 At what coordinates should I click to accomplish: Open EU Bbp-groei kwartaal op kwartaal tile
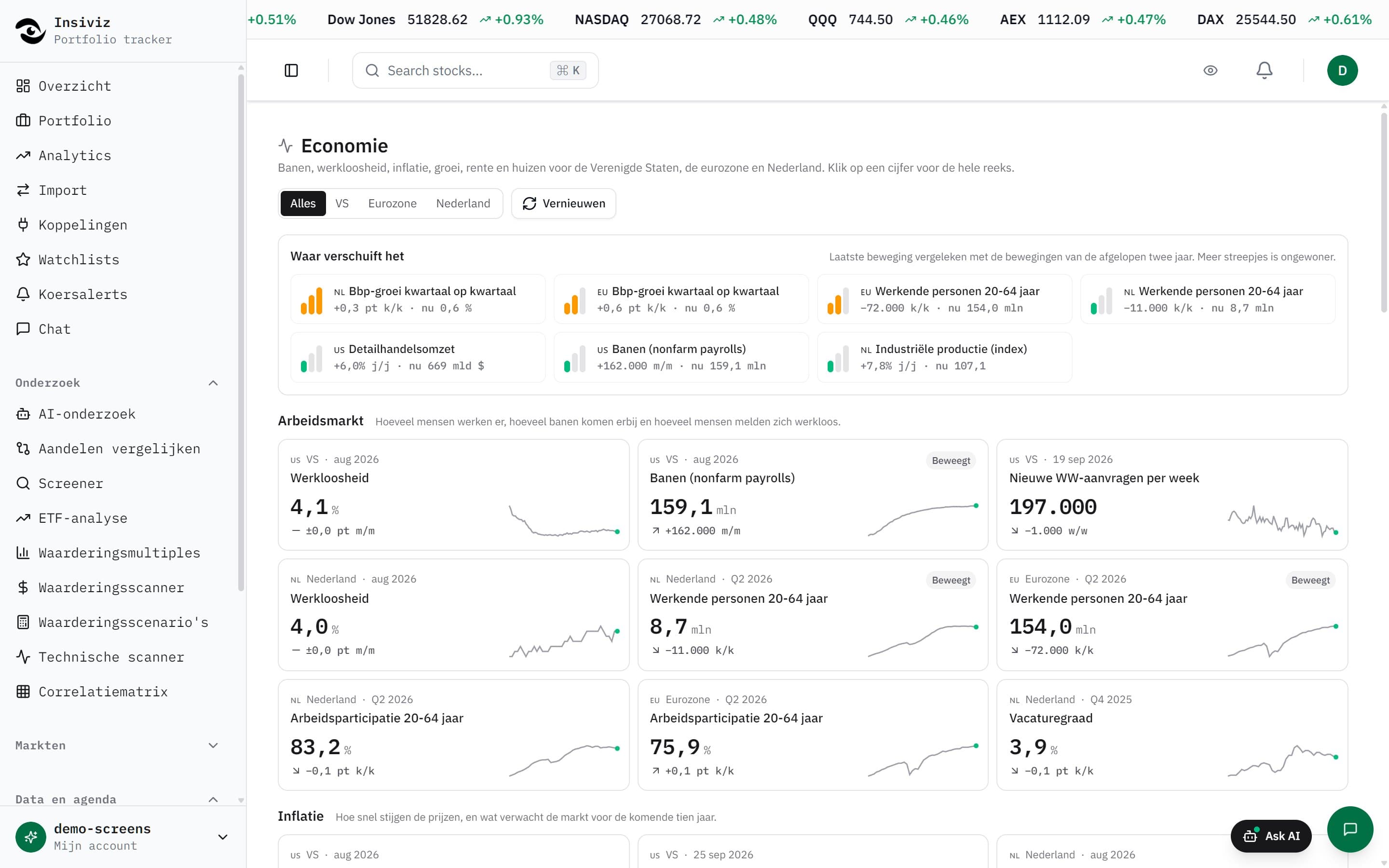[681, 299]
